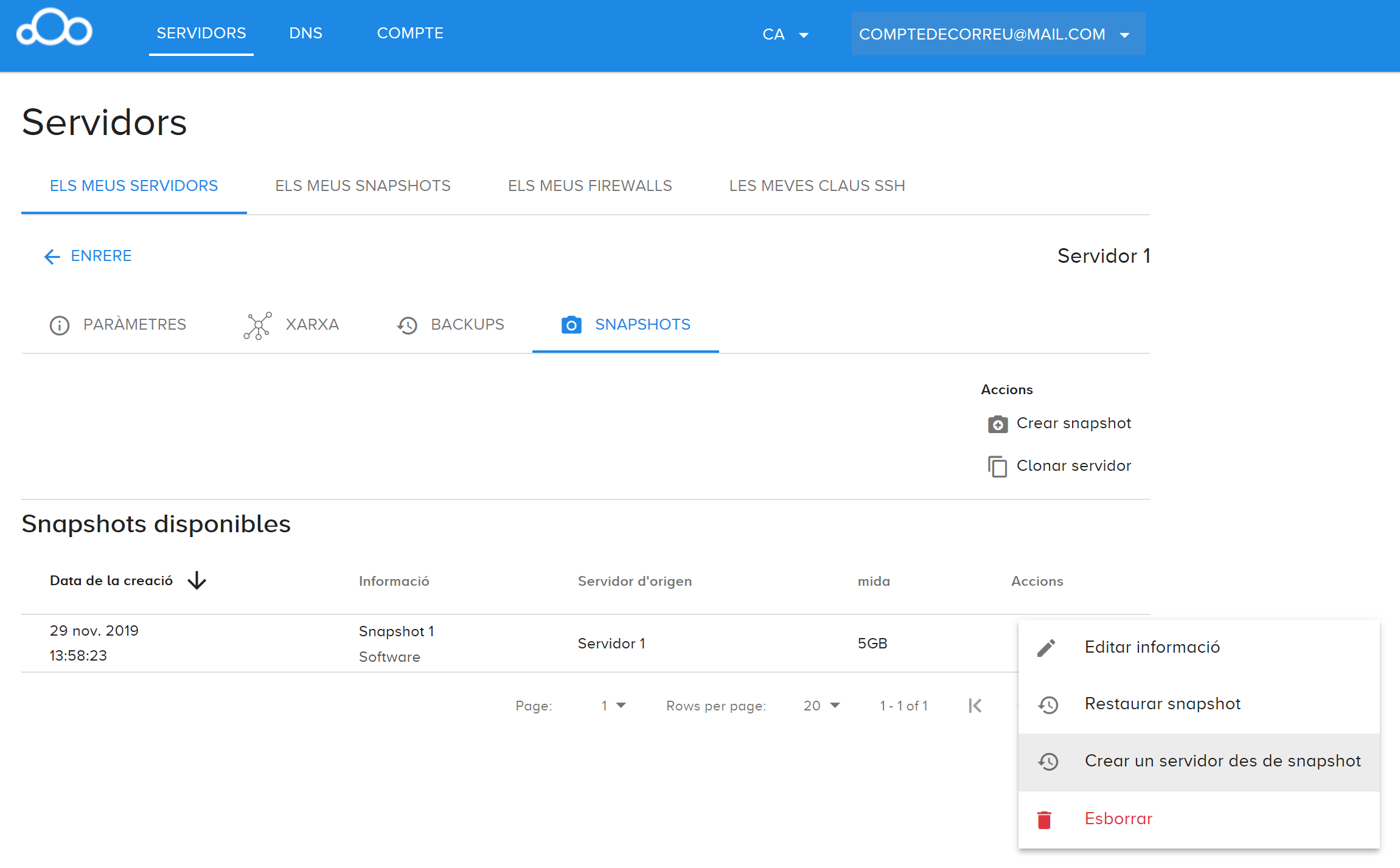Click the Informació column header
This screenshot has width=1400, height=868.
click(x=394, y=582)
